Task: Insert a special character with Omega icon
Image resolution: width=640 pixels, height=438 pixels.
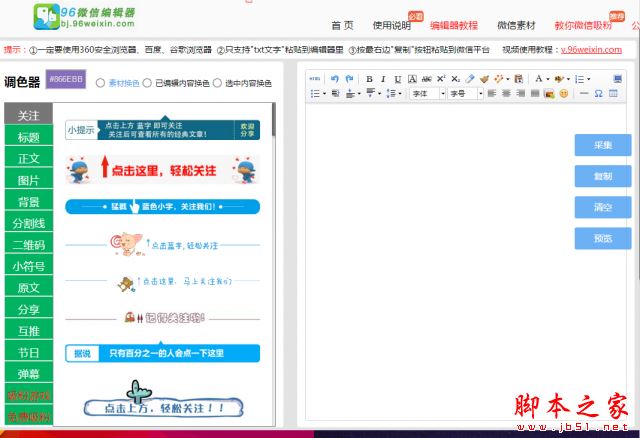Action: pyautogui.click(x=598, y=93)
